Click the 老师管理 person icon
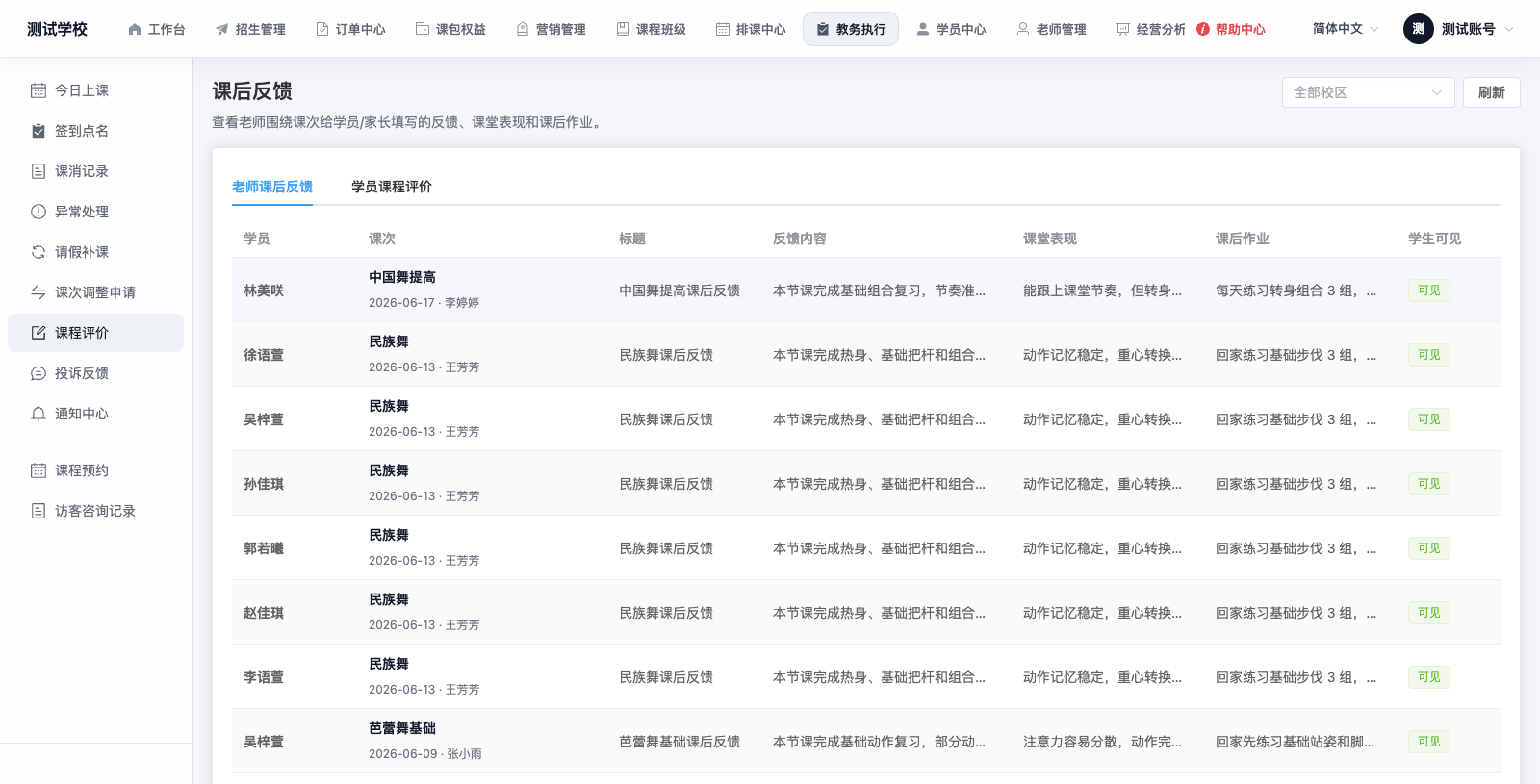Viewport: 1540px width, 784px height. 1023,30
